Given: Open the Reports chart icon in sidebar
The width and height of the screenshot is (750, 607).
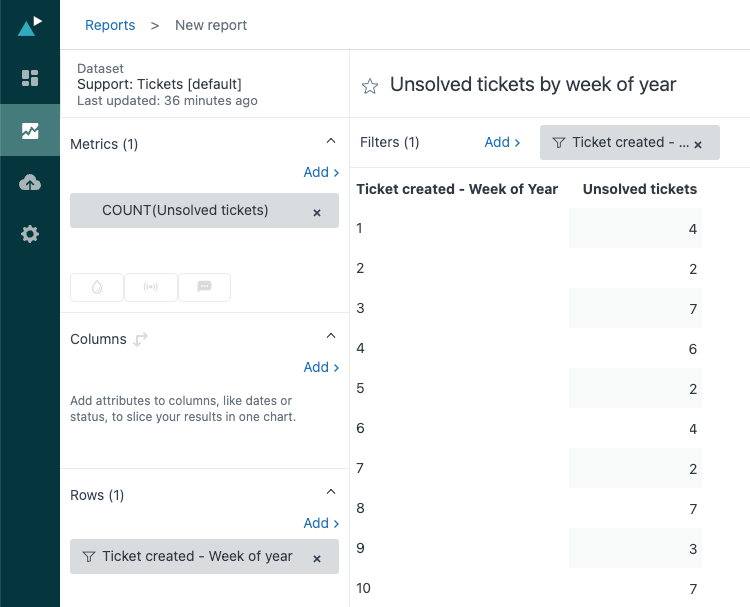Looking at the screenshot, I should coord(30,130).
